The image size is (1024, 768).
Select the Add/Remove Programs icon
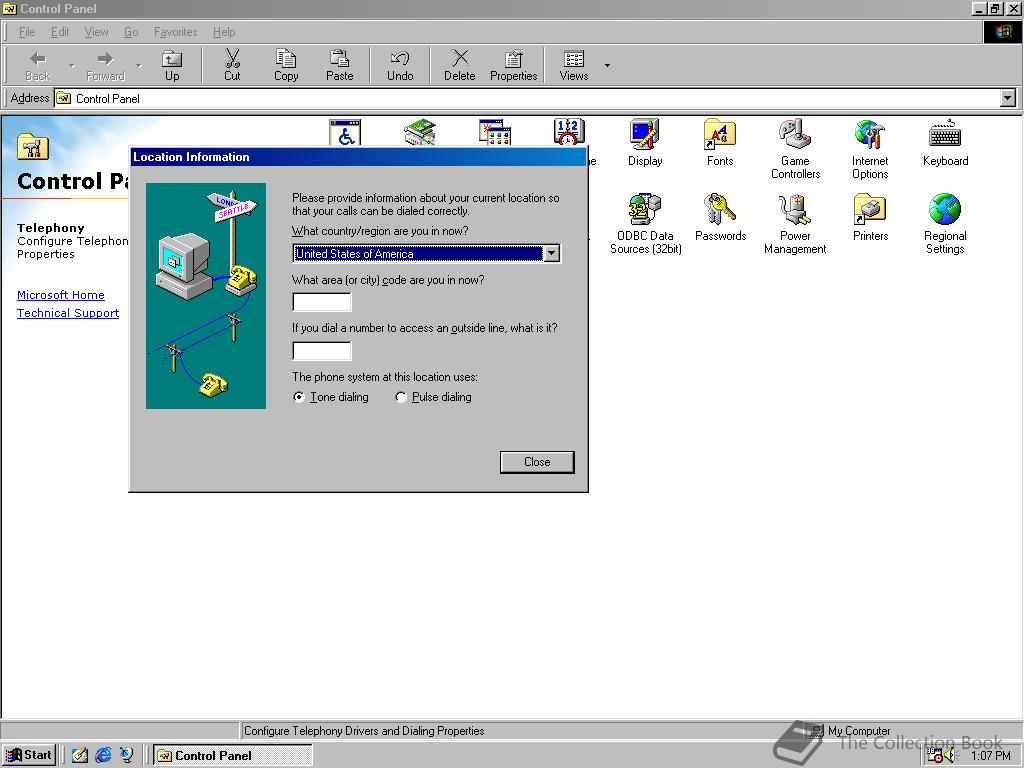(494, 133)
